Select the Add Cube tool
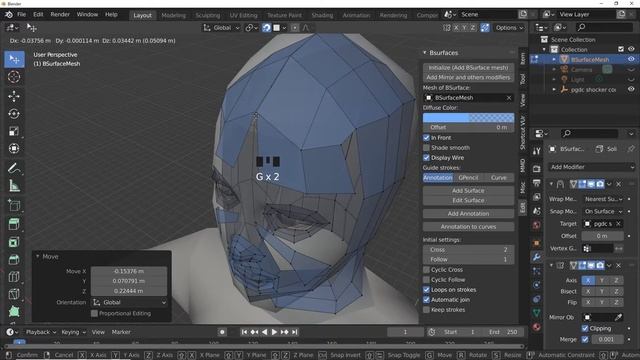The width and height of the screenshot is (640, 360). [x=14, y=205]
